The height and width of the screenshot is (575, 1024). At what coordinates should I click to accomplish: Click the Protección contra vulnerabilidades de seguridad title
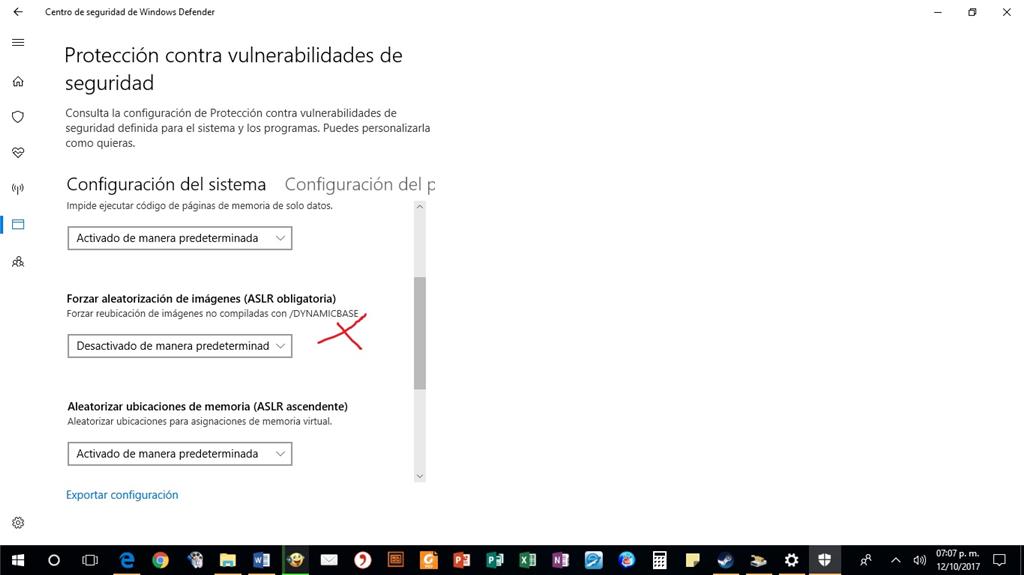pos(233,69)
